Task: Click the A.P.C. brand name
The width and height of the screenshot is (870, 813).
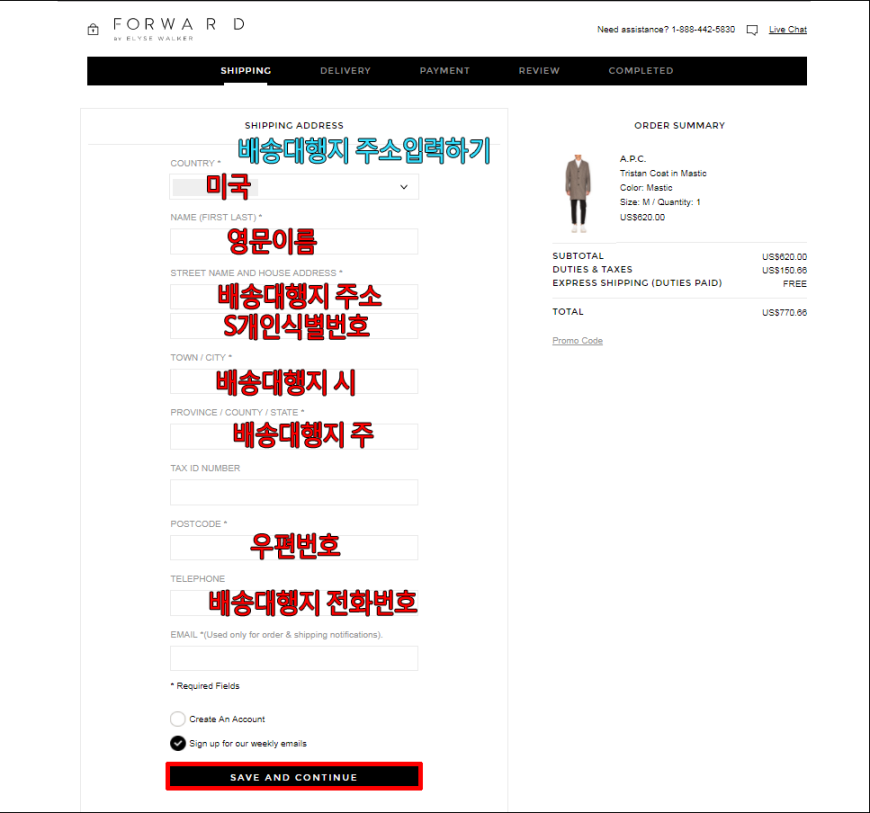Action: pos(633,159)
